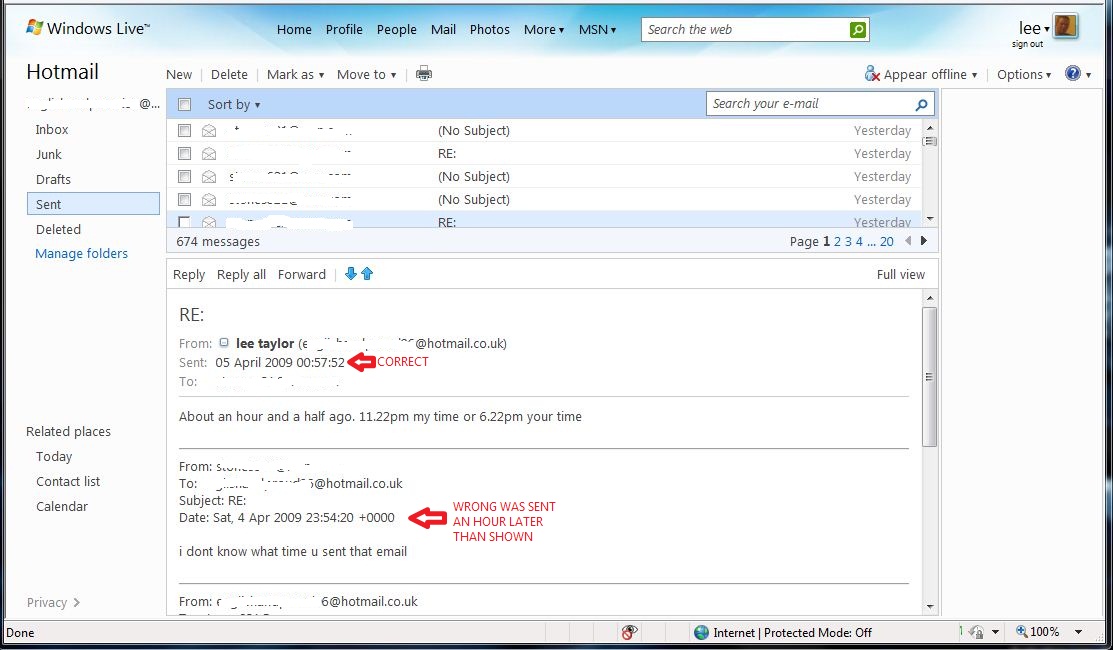Open the Inbox folder
The width and height of the screenshot is (1113, 650).
(x=52, y=129)
